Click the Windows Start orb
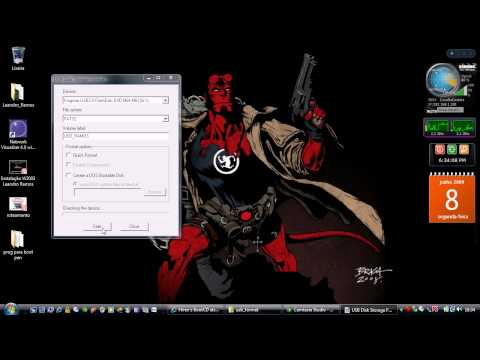Screen dimensions: 480x360 coord(11,309)
